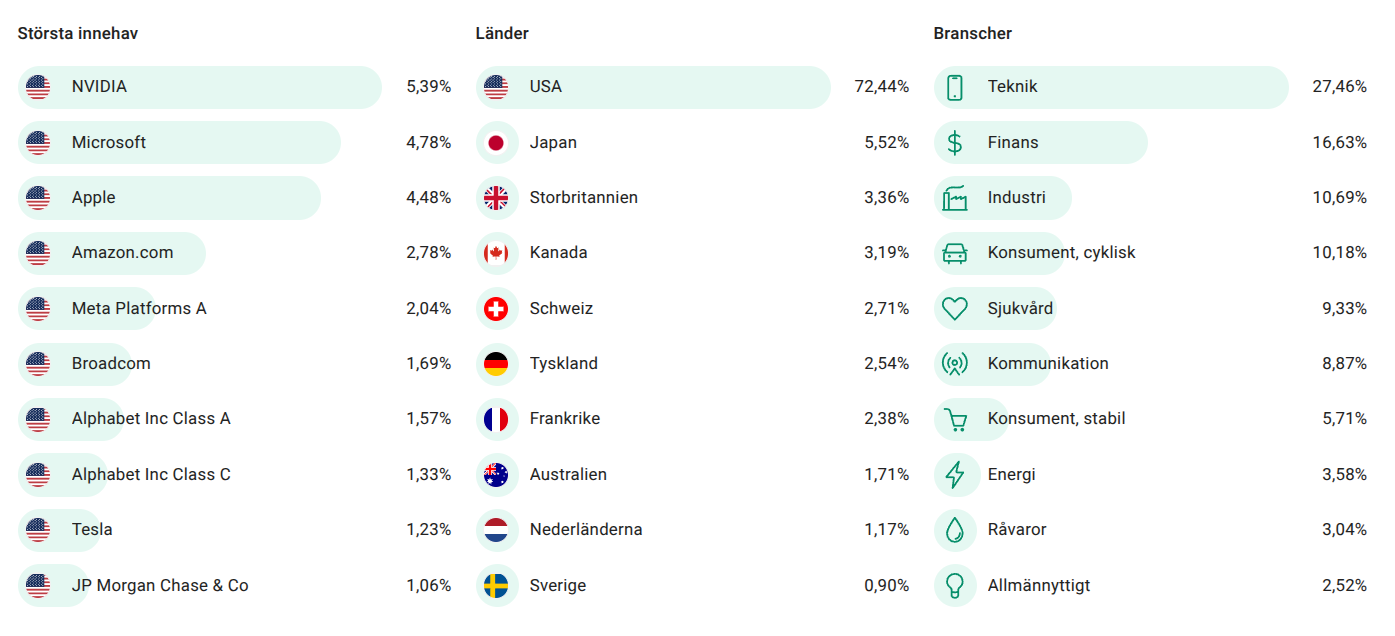Click the cyclical consumer car icon

(x=955, y=253)
